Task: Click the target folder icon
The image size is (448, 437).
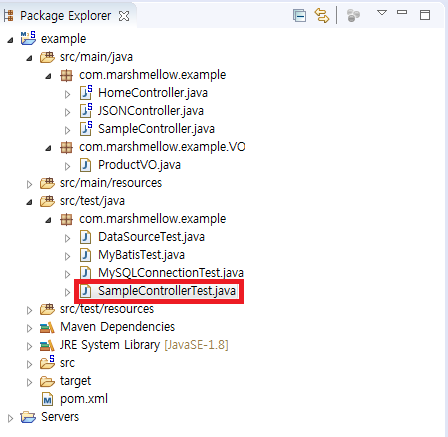Action: pos(47,381)
